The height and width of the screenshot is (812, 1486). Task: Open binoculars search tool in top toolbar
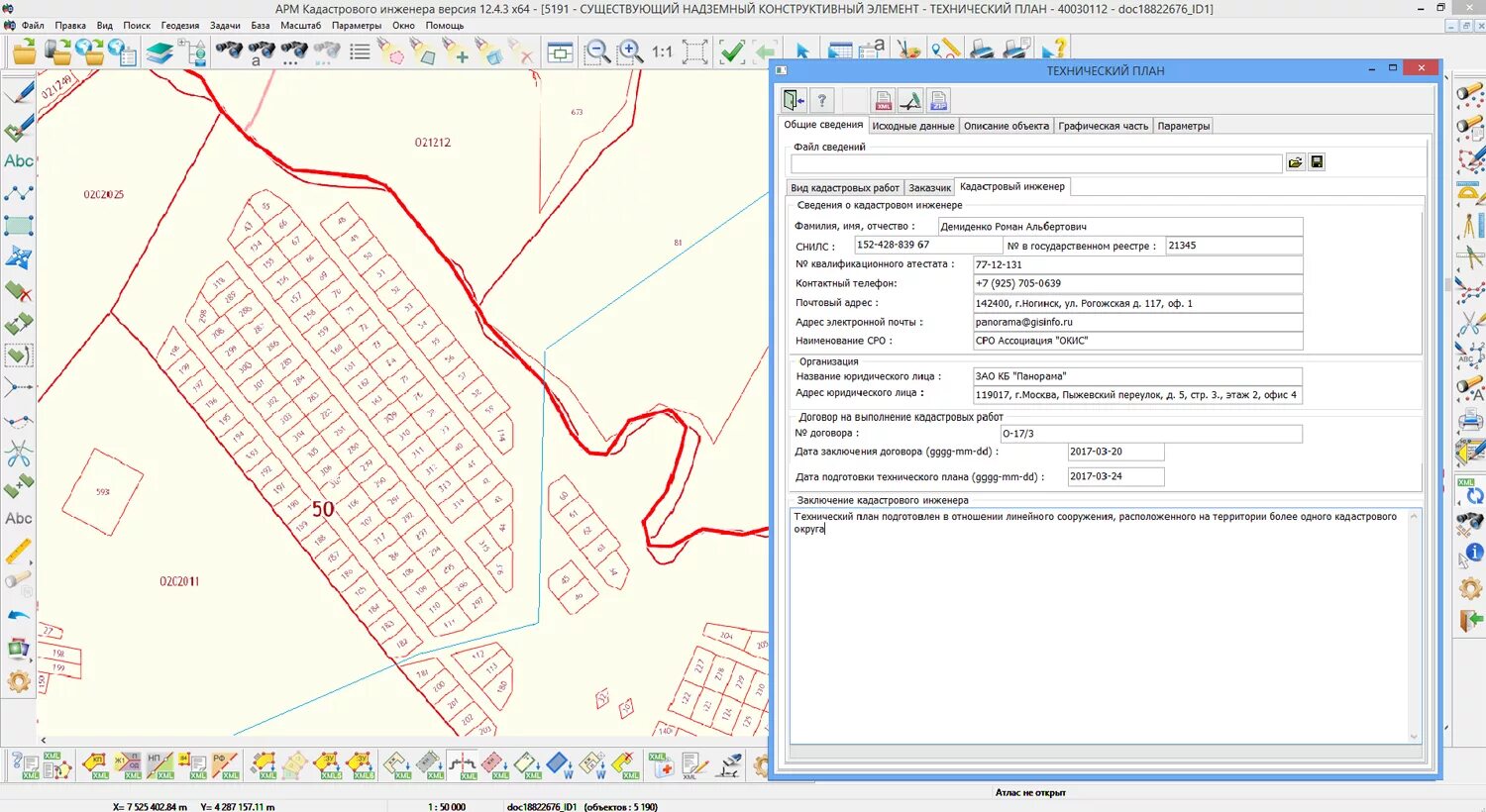click(229, 51)
